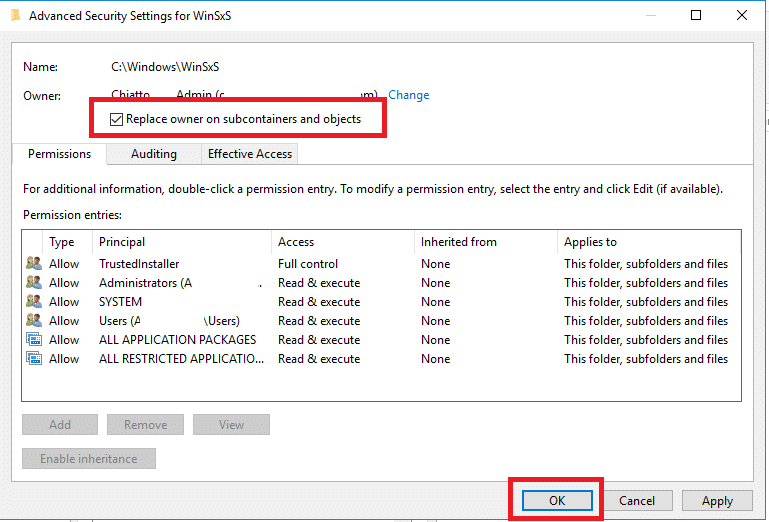Select the Administrators entry user icon
Viewport: 769px width, 522px height.
pos(34,283)
